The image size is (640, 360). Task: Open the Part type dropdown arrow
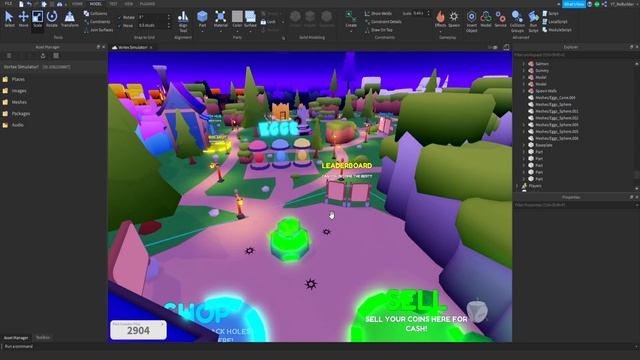(x=202, y=30)
